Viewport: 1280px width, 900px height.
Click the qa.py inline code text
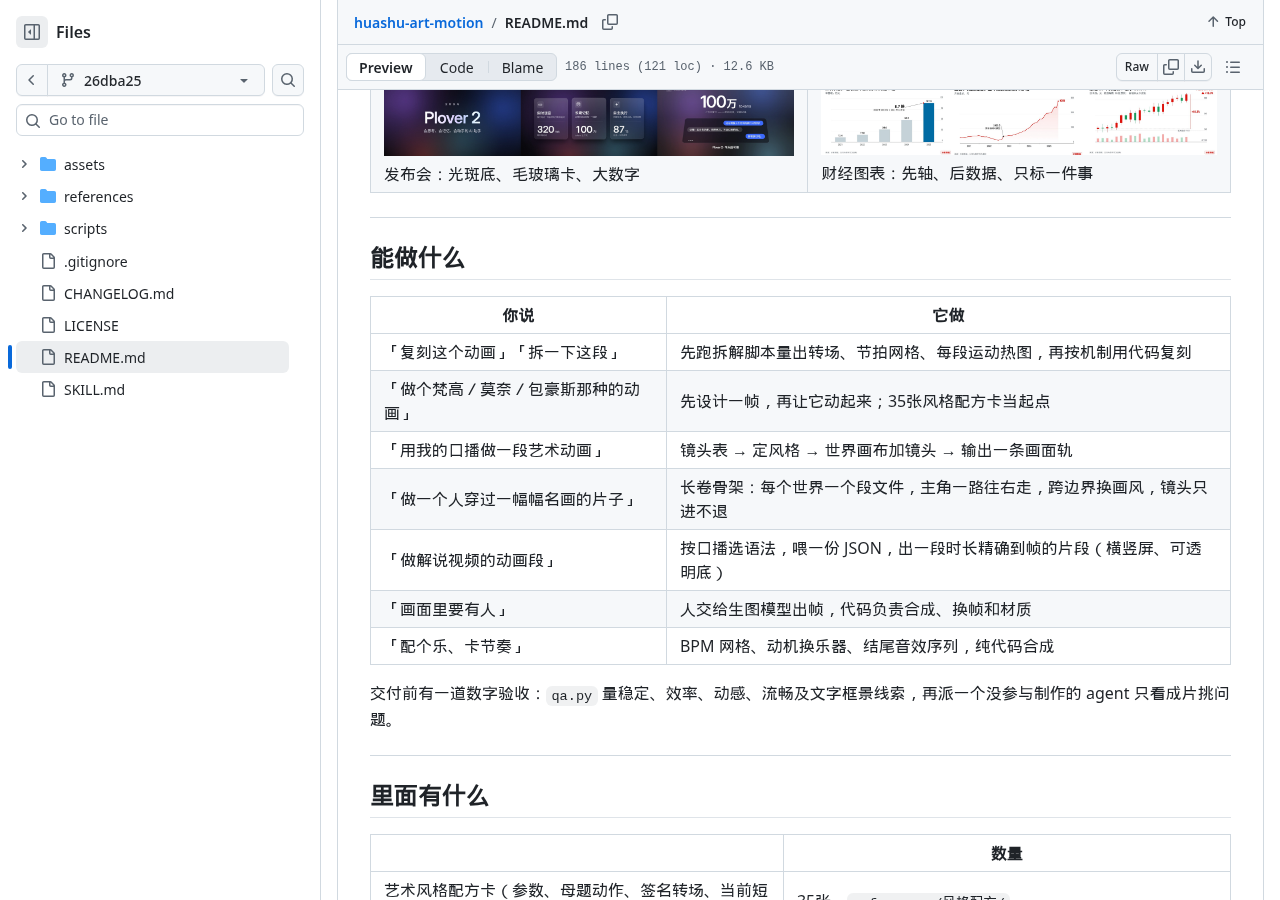[x=572, y=695]
